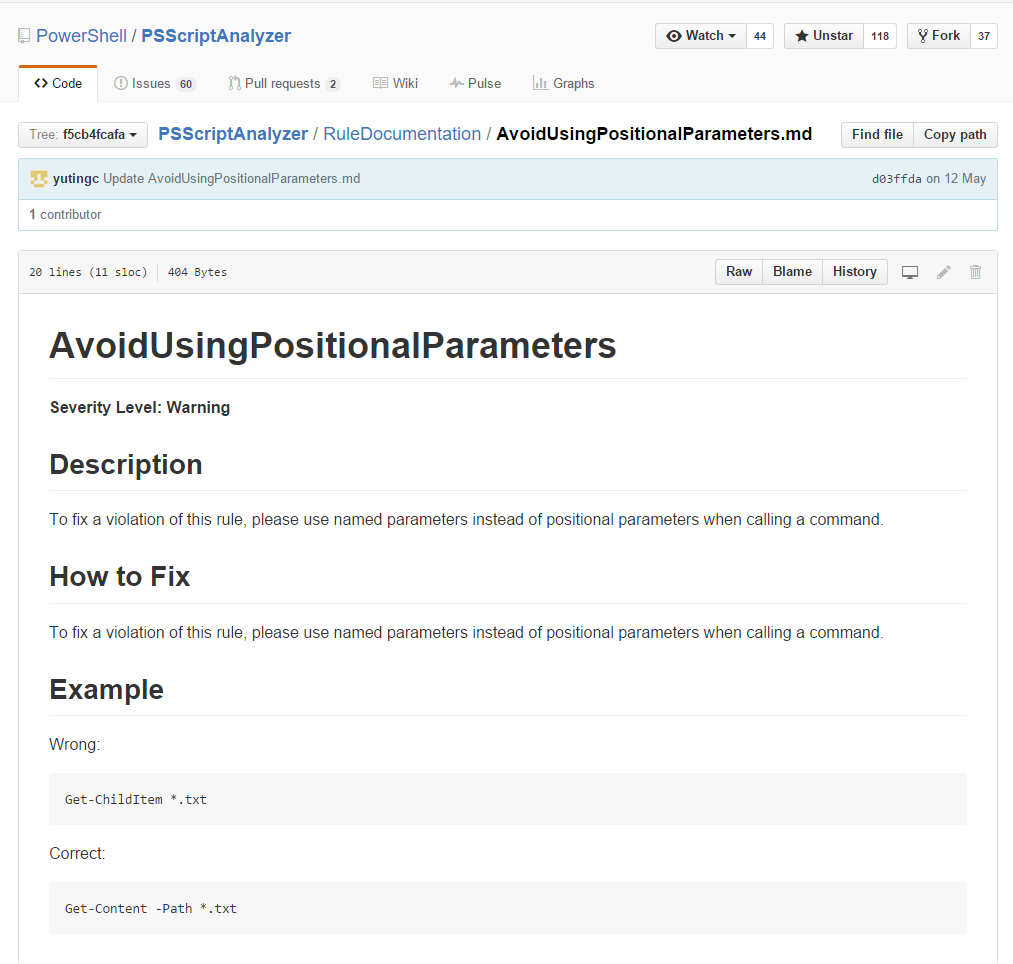The width and height of the screenshot is (1013, 964).
Task: Open RuleDocumentation folder breadcrumb
Action: (x=402, y=134)
